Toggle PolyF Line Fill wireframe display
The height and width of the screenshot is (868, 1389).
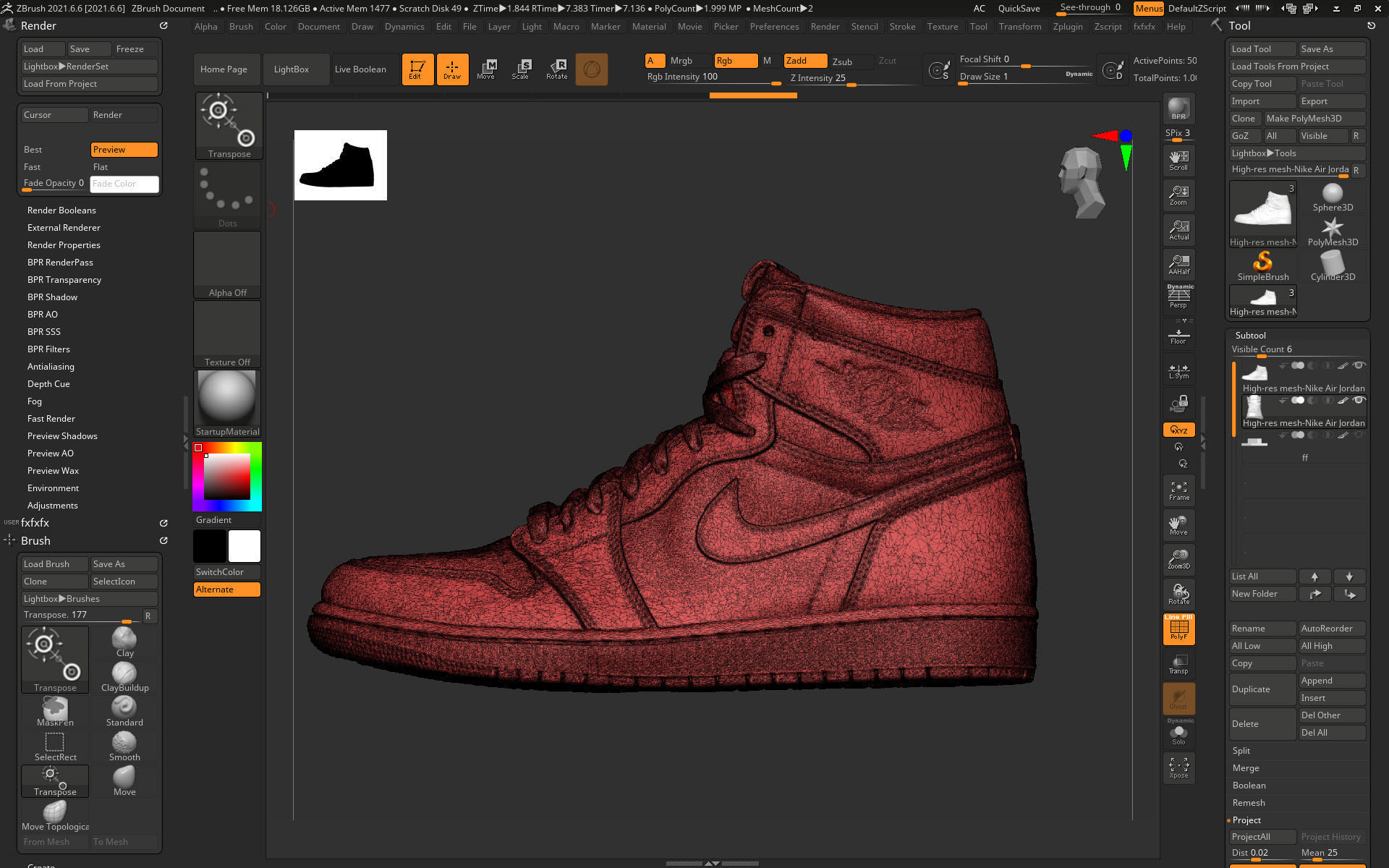point(1178,629)
